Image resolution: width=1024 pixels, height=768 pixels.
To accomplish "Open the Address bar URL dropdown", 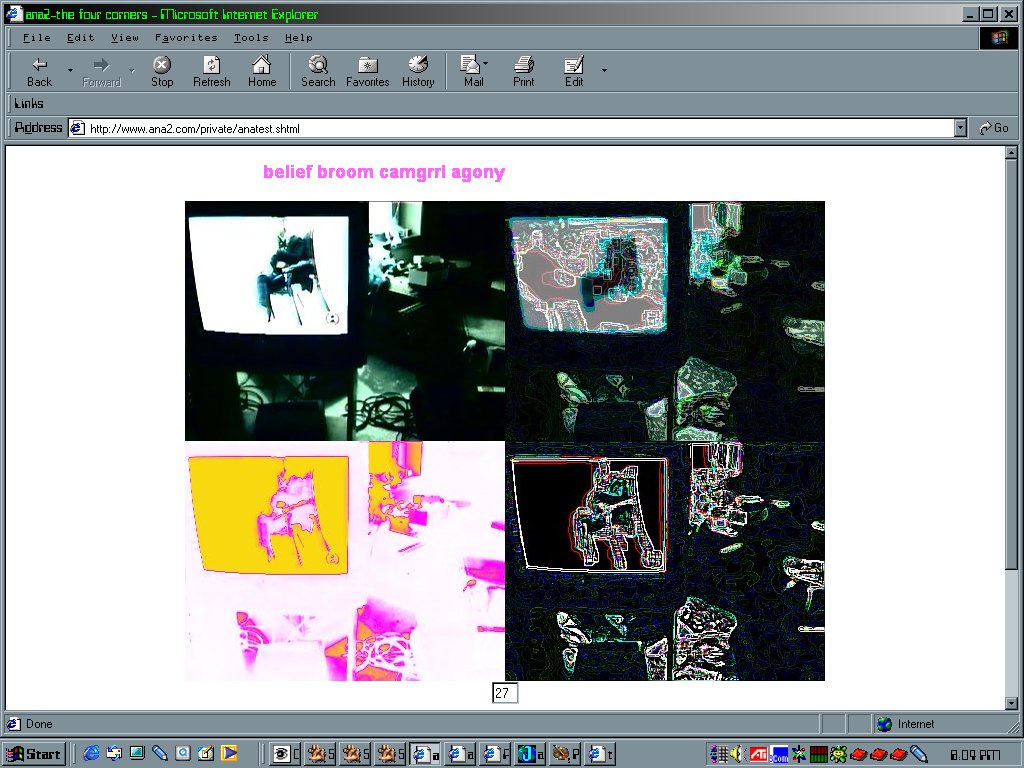I will point(961,128).
